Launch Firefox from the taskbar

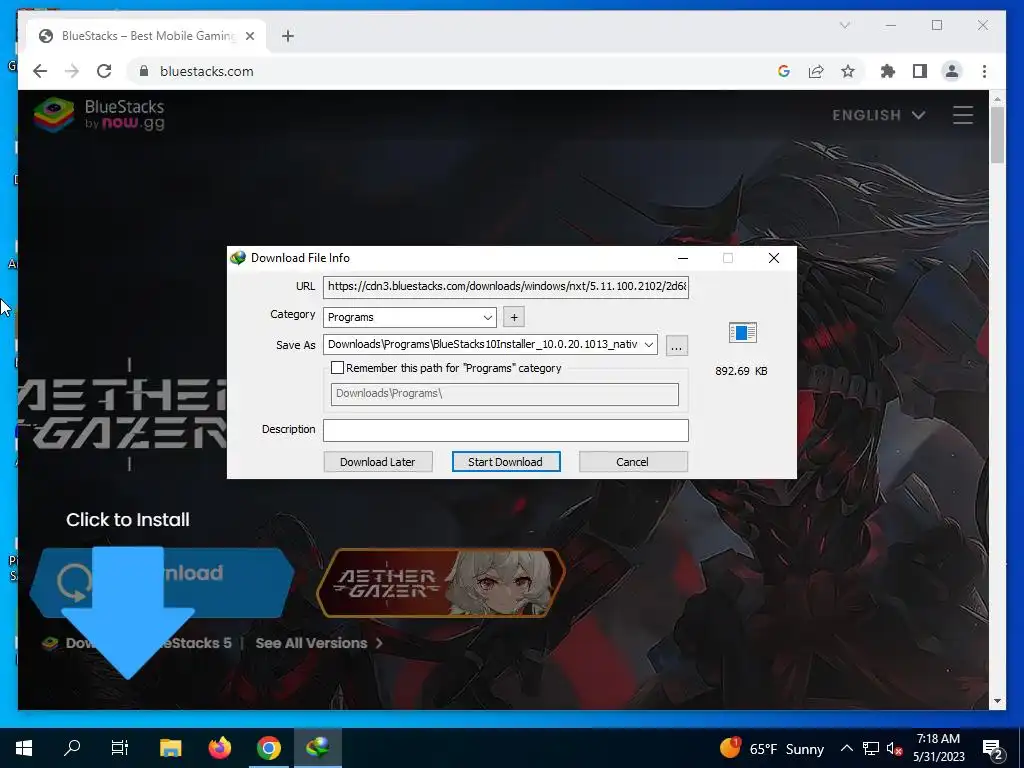coord(220,748)
